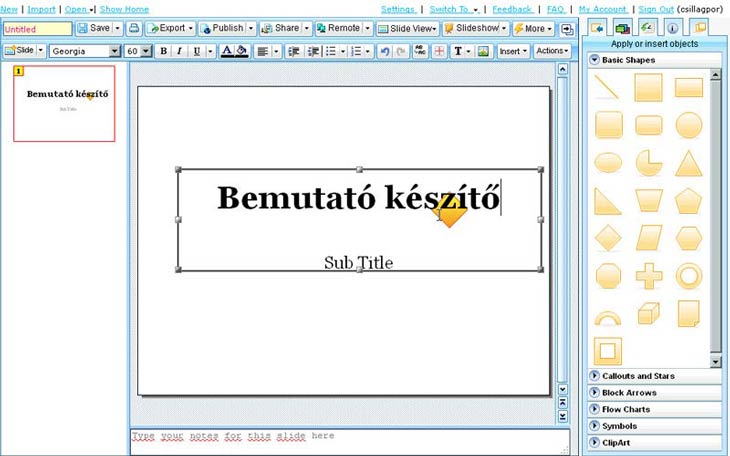Click the decrease indent icon
The image size is (730, 456).
tap(294, 51)
